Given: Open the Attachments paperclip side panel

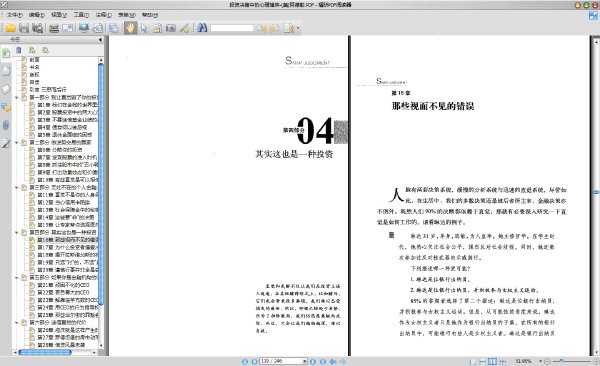Looking at the screenshot, I should pos(6,125).
